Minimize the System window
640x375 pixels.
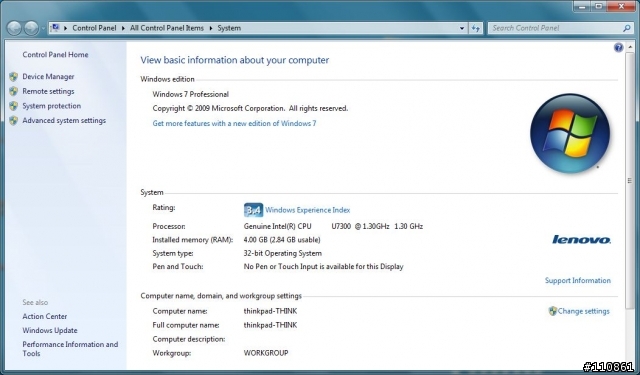582,6
